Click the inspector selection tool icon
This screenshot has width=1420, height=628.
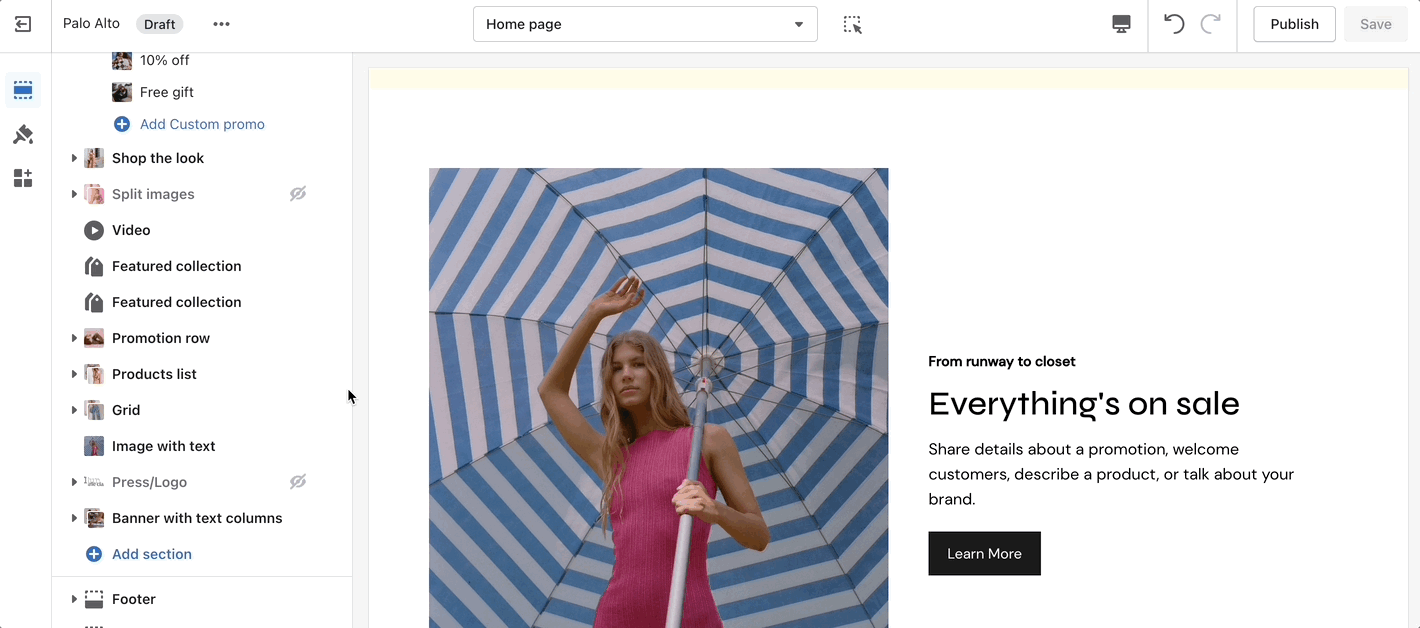(x=852, y=24)
